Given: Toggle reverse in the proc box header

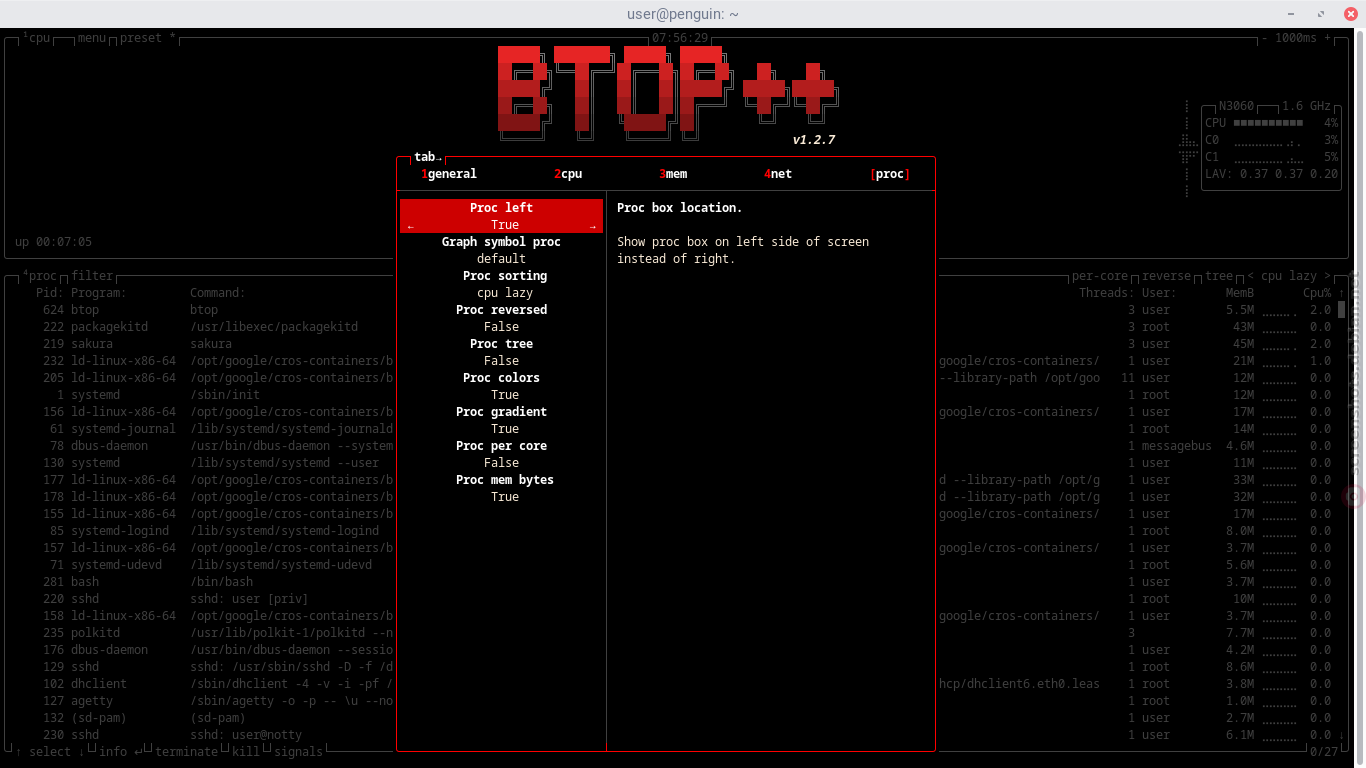Looking at the screenshot, I should coord(1167,276).
